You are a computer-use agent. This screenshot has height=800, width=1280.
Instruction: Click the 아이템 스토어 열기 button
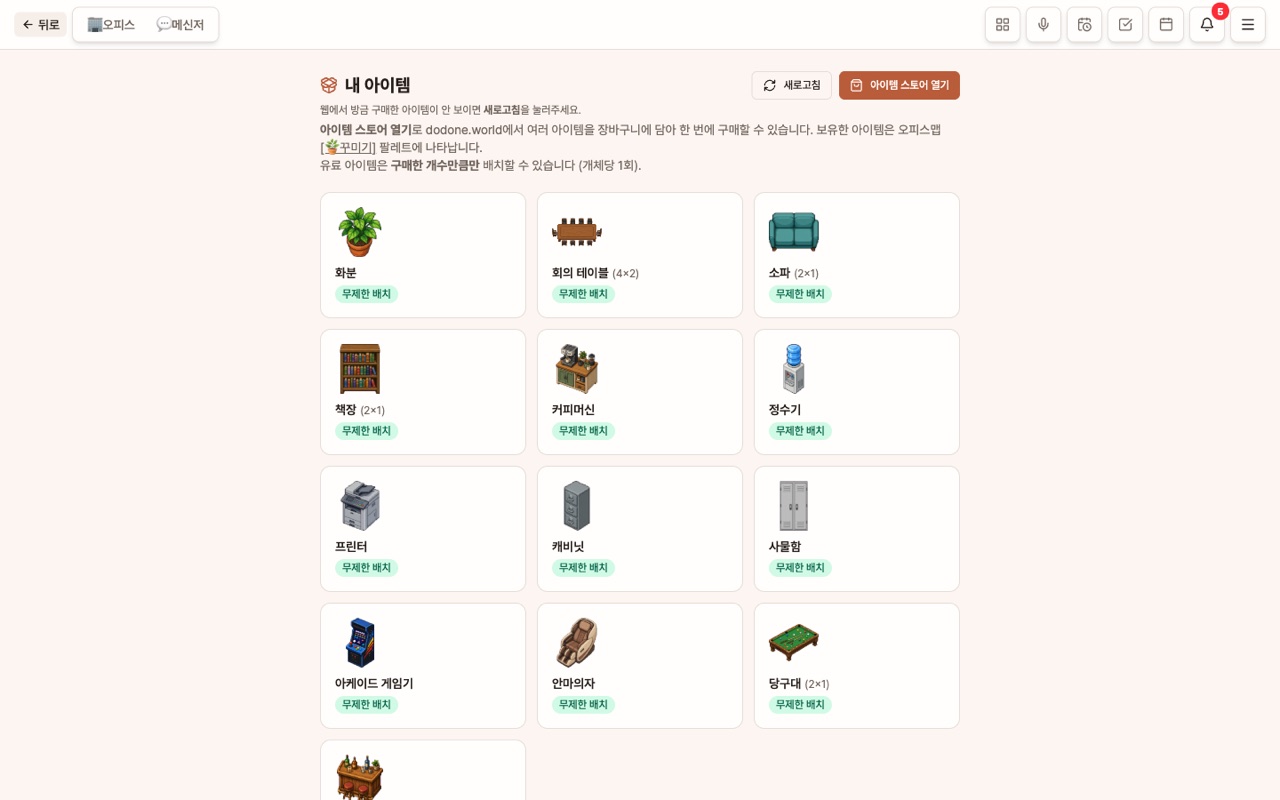click(899, 85)
